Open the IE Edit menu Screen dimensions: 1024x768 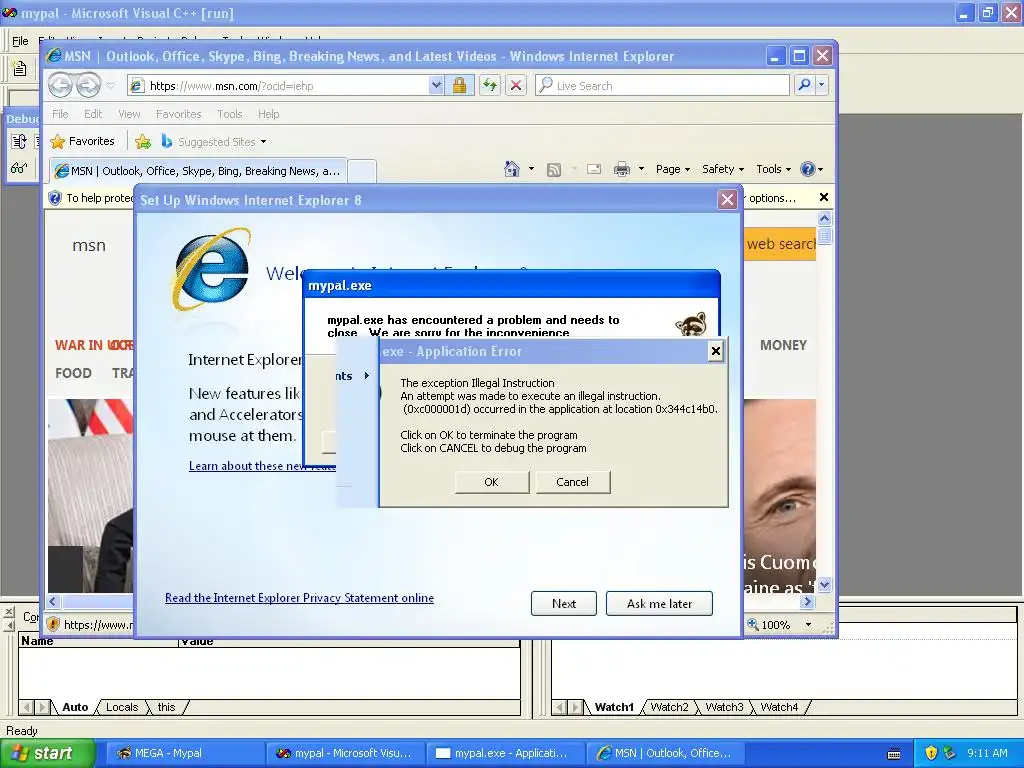(93, 114)
